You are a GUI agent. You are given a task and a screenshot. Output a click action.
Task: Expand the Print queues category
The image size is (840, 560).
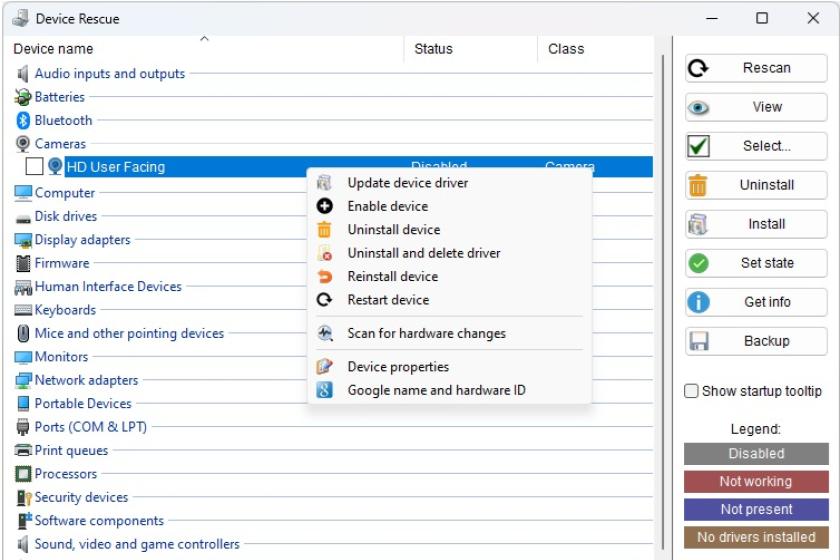(x=71, y=451)
